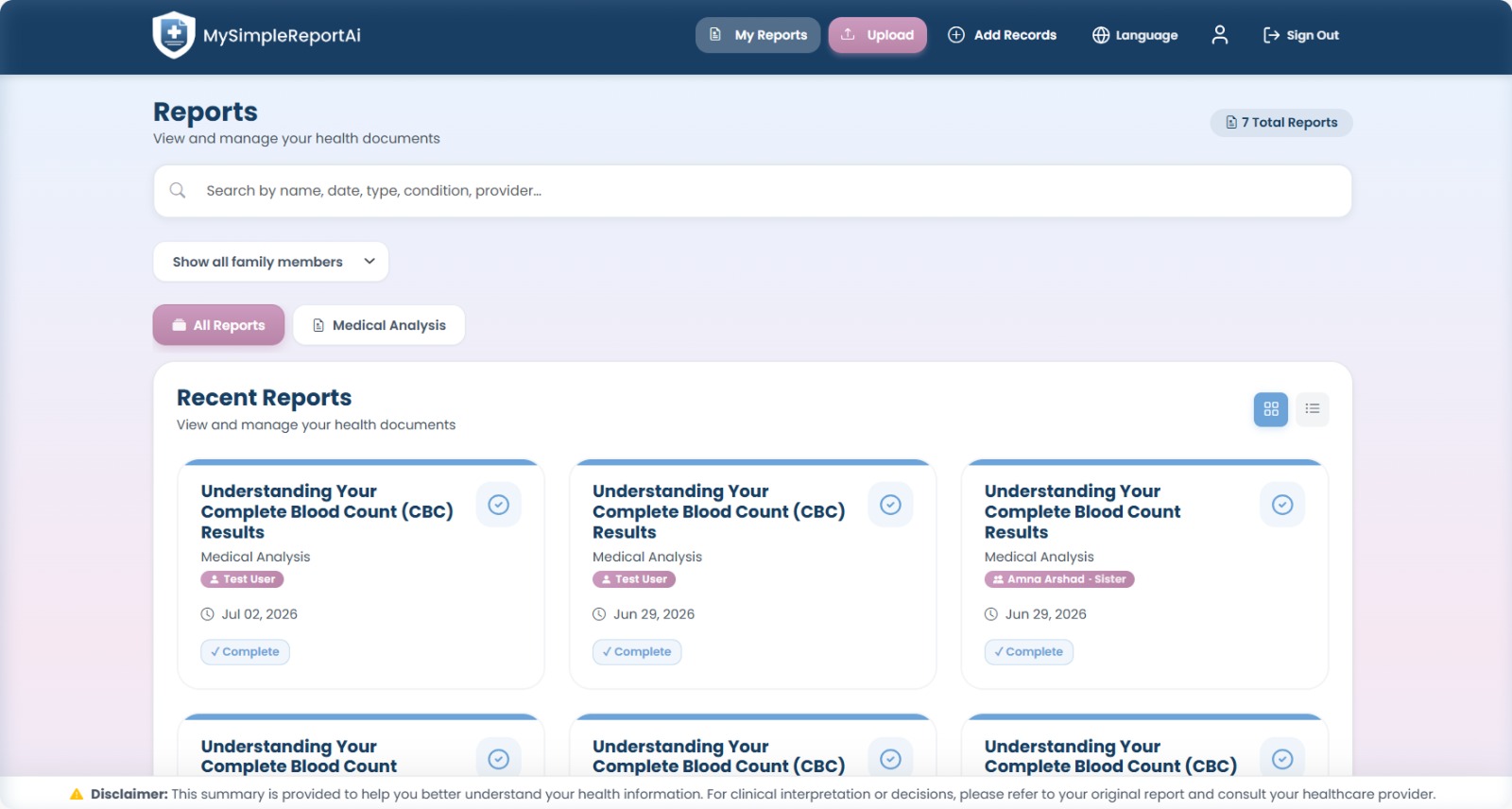Click check icon on Amna Arshad report
The height and width of the screenshot is (809, 1512).
(1282, 505)
